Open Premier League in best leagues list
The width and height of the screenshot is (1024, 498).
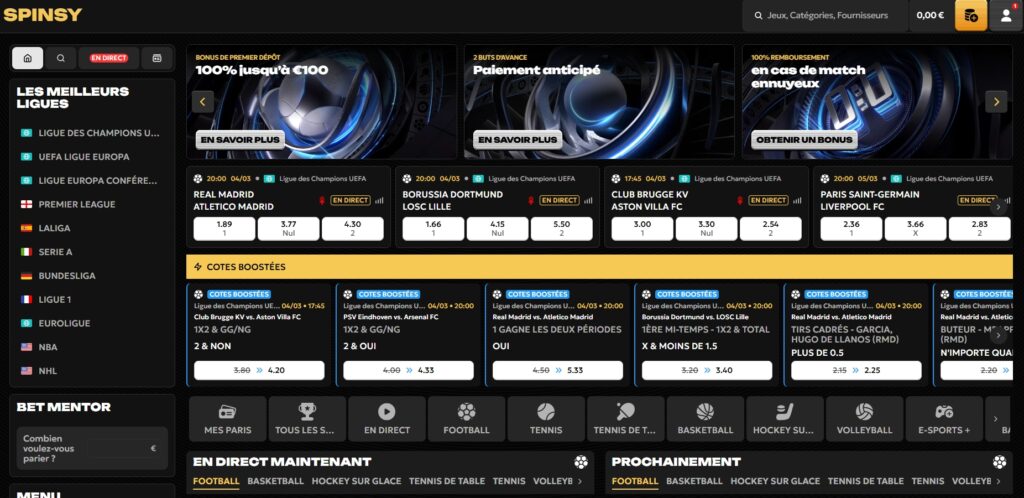pos(76,204)
